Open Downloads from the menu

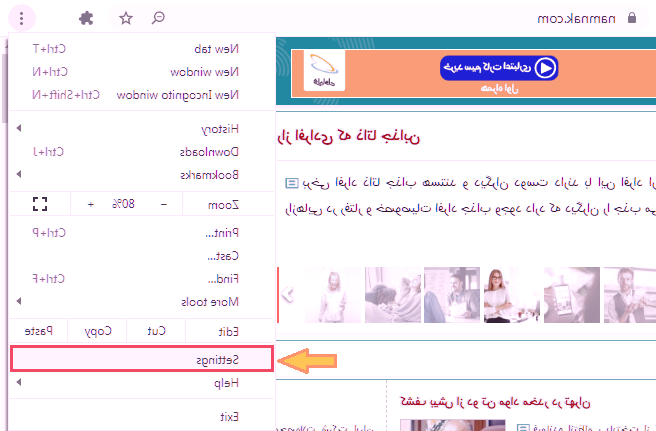click(x=141, y=151)
